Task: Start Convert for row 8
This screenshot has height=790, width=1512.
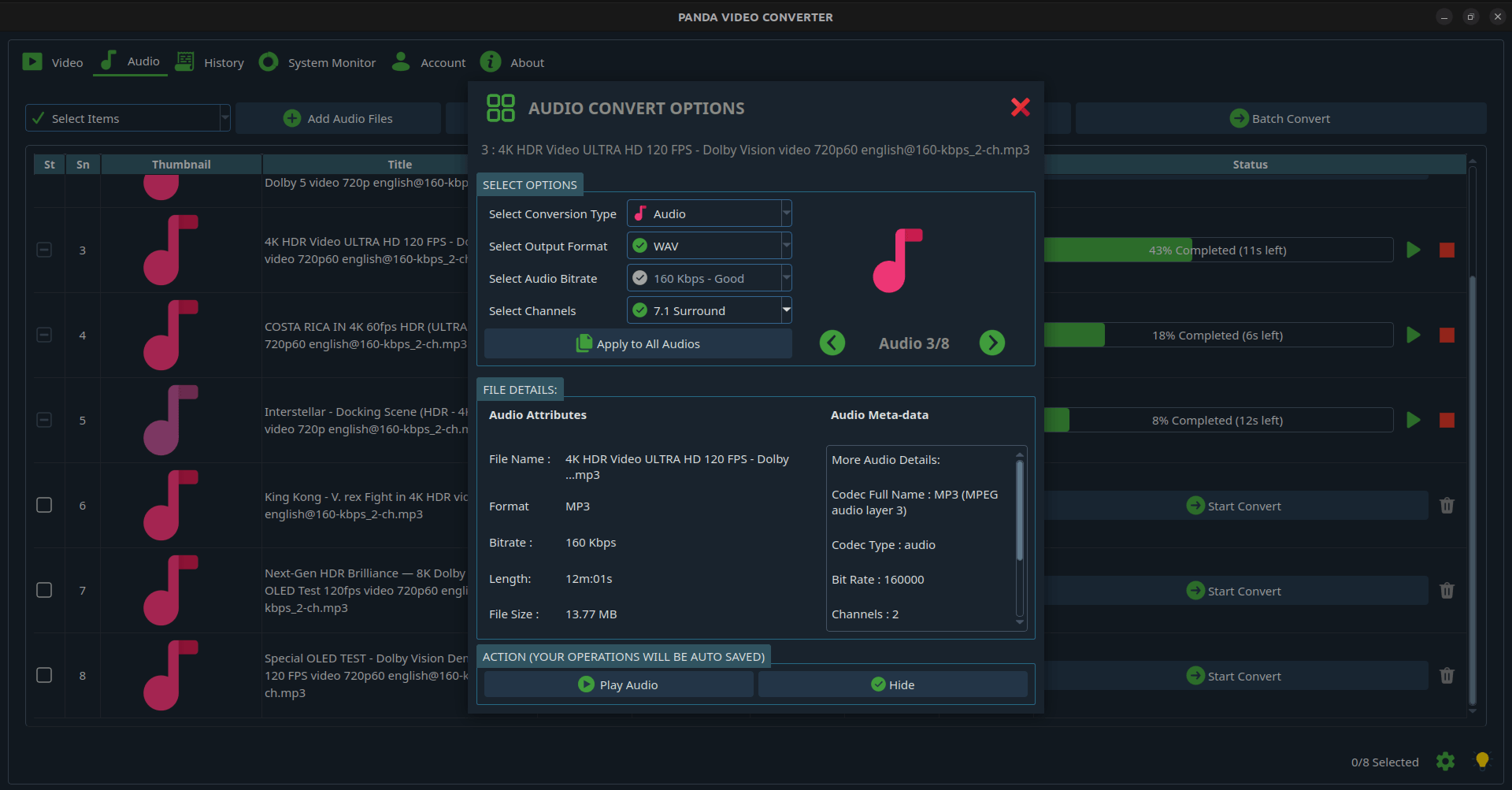Action: point(1234,676)
